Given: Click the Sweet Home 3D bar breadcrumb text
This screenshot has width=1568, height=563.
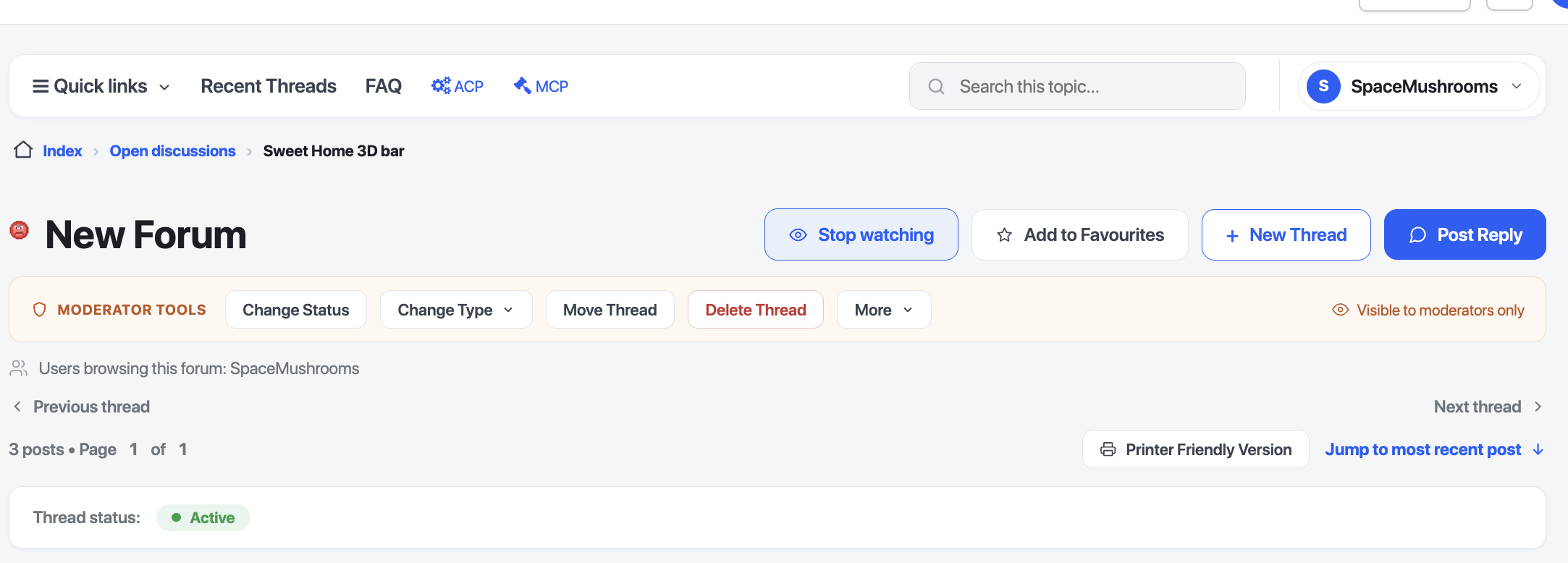Looking at the screenshot, I should click(334, 151).
